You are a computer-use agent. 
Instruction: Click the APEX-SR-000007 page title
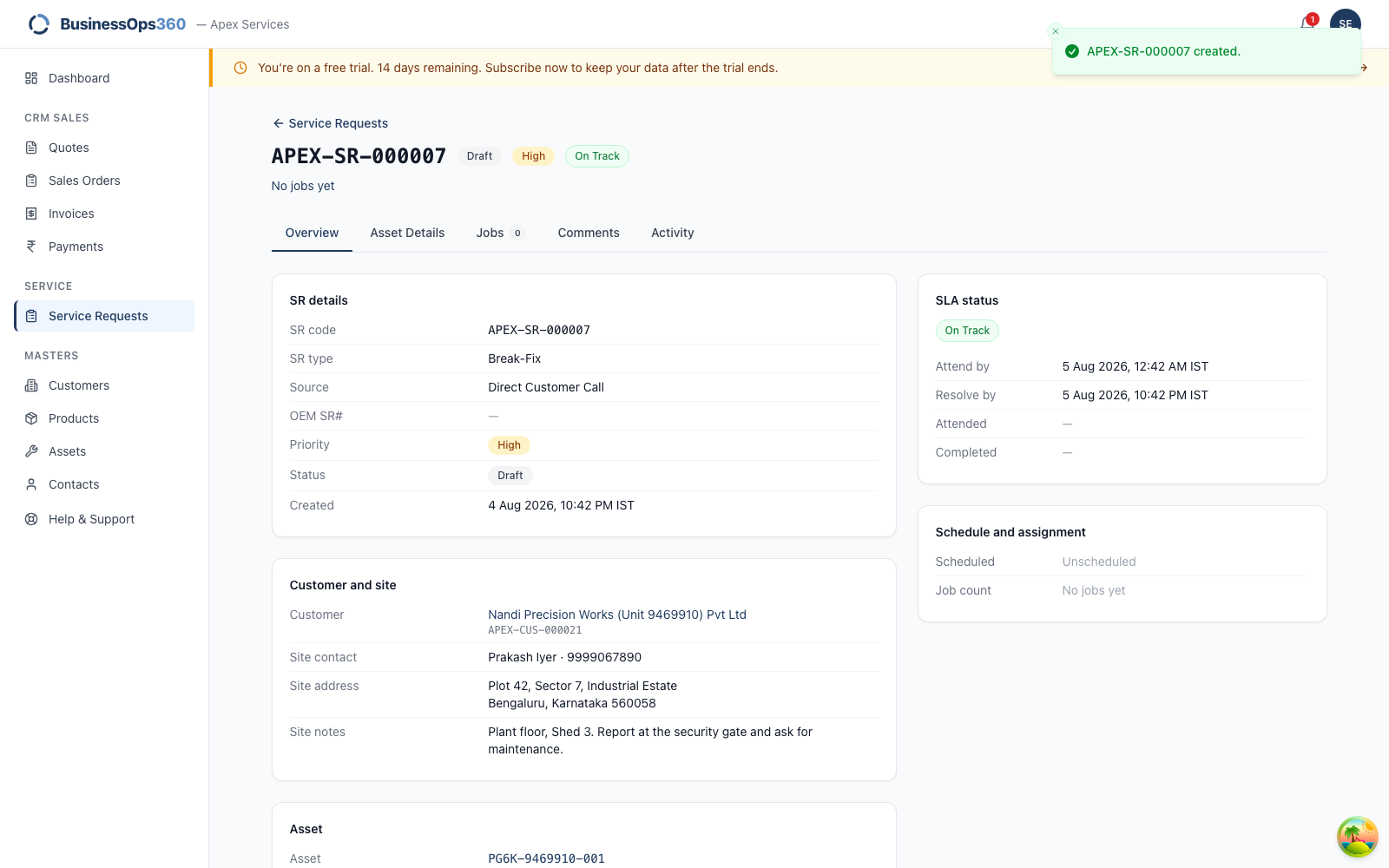coord(359,156)
